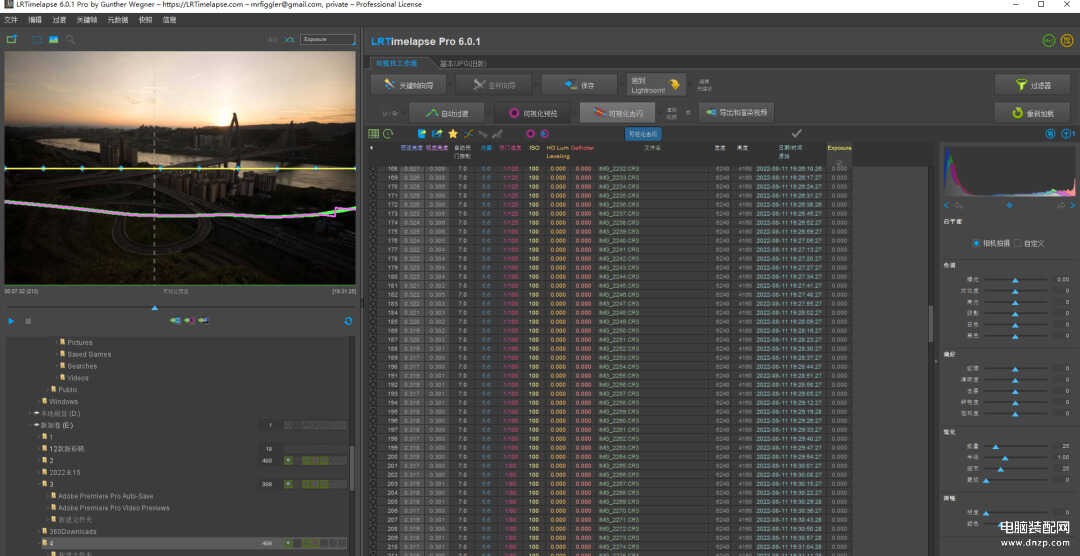Open the 元数据 menu
Screen dimensions: 1080x556
click(118, 20)
